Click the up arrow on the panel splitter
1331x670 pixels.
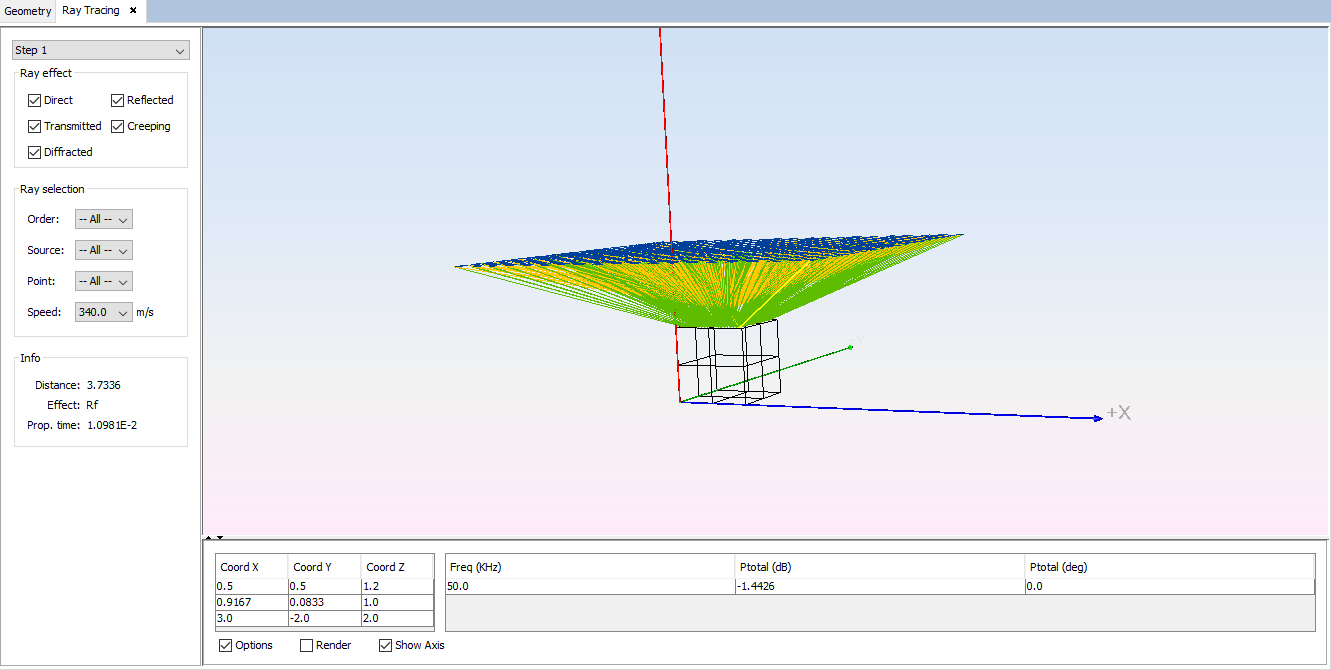[x=208, y=538]
